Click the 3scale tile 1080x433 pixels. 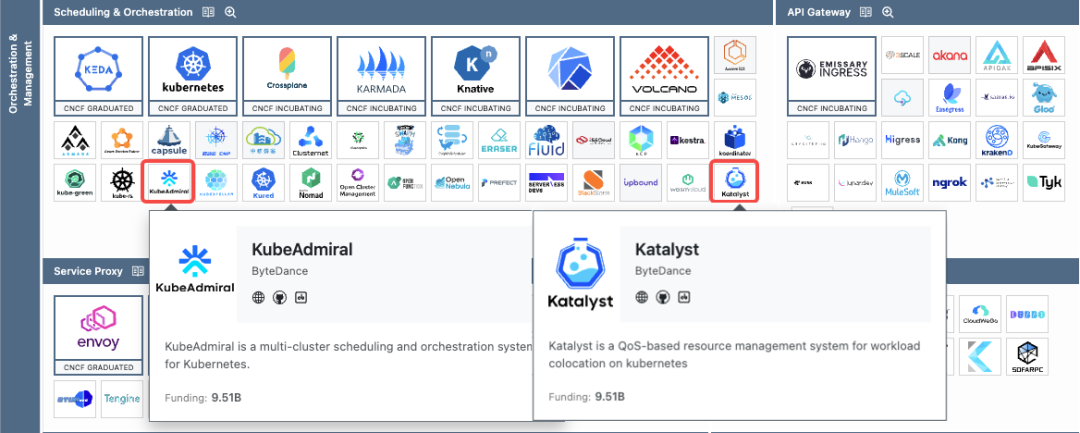[x=902, y=55]
